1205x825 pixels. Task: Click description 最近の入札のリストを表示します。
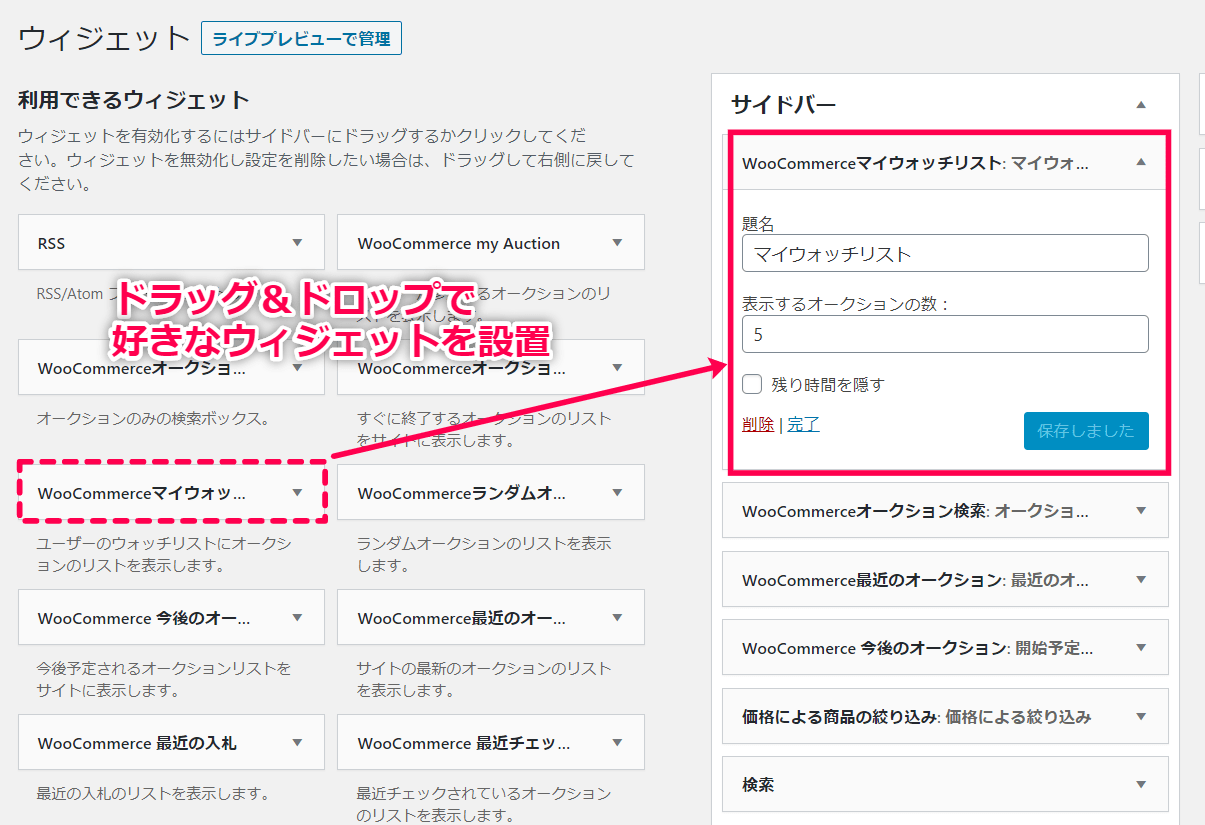click(x=153, y=793)
